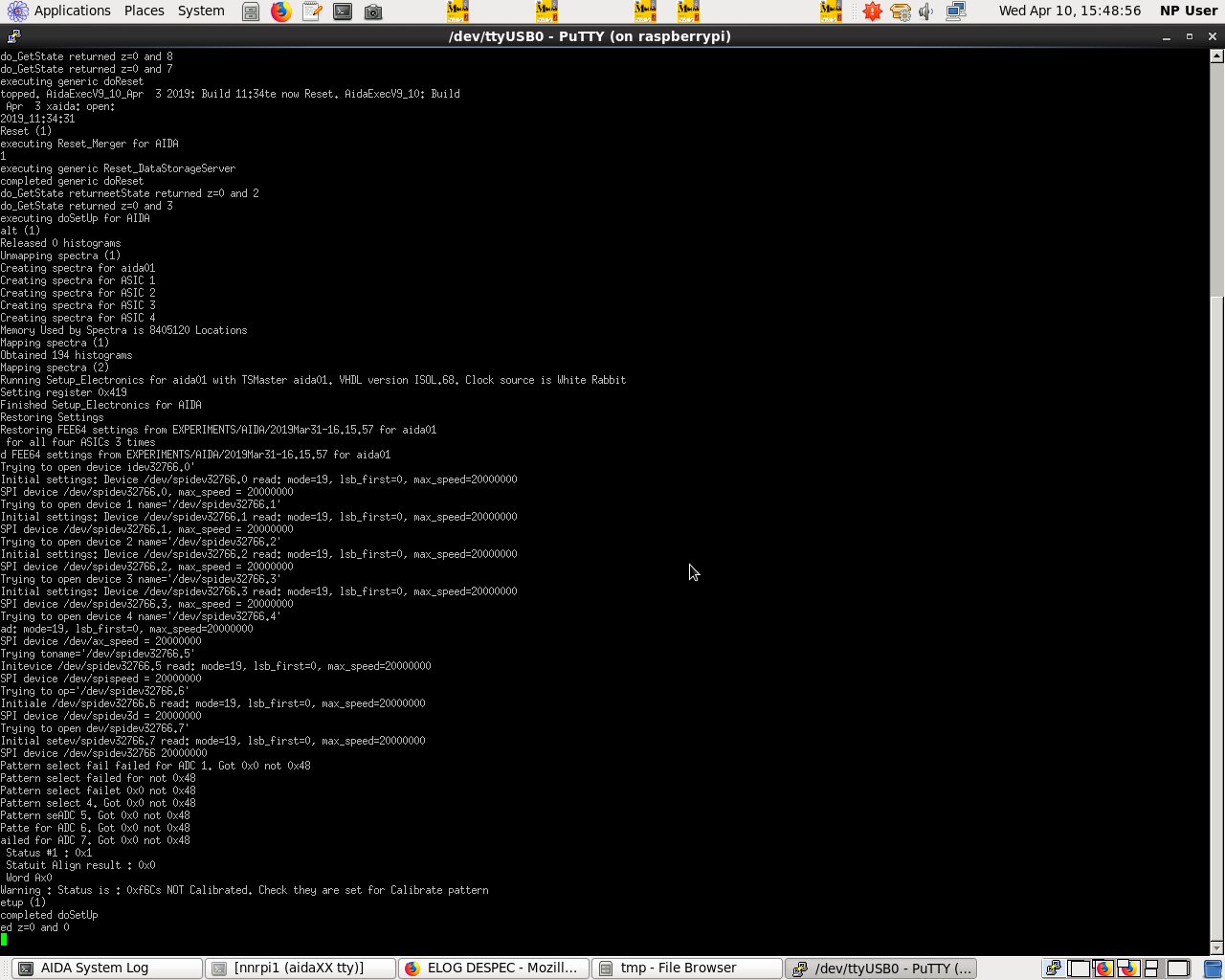Image resolution: width=1225 pixels, height=980 pixels.
Task: Switch to nnrpi1 (aidaXX tty) window
Action: (299, 968)
